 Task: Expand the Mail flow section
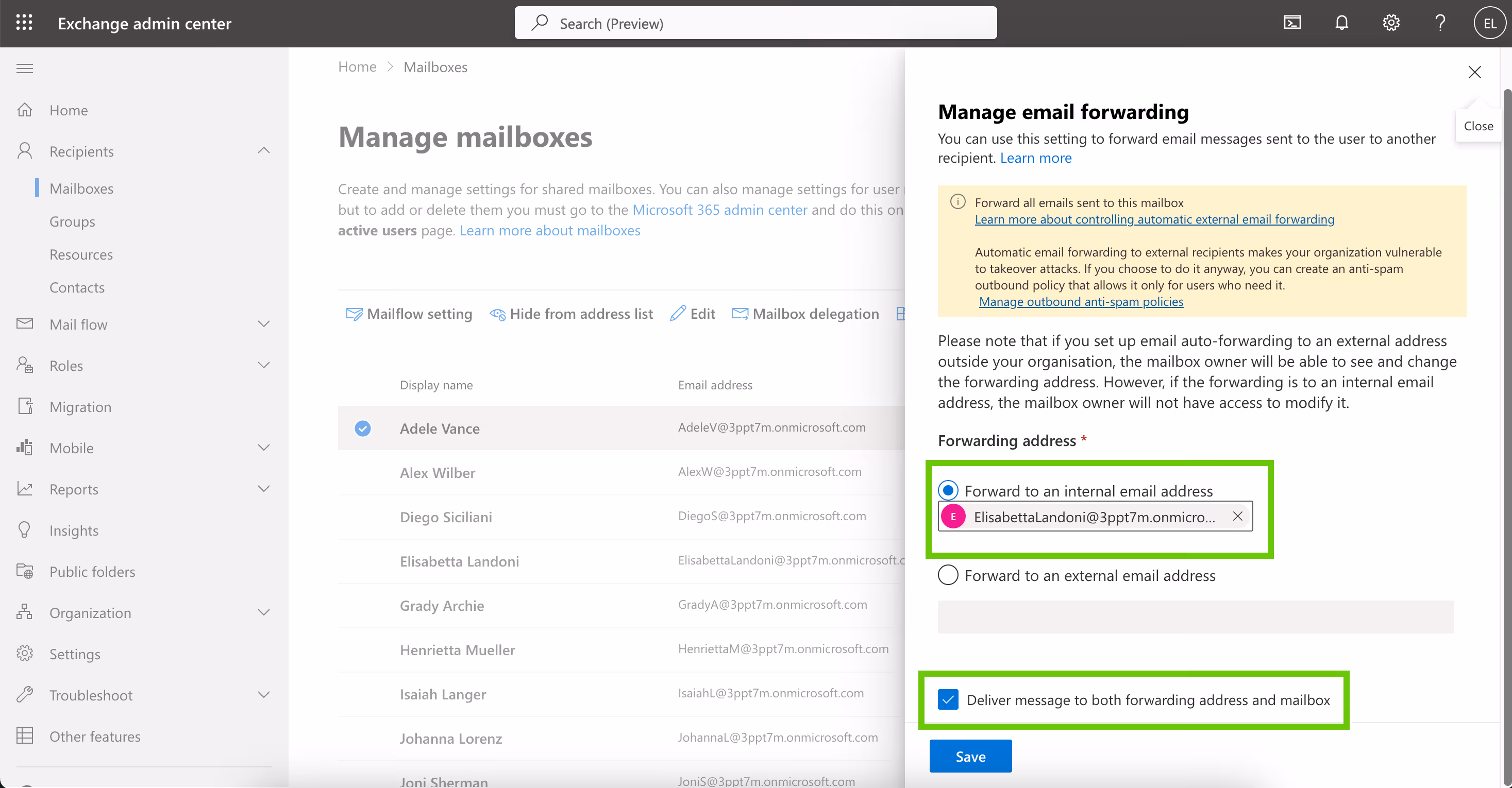click(264, 324)
